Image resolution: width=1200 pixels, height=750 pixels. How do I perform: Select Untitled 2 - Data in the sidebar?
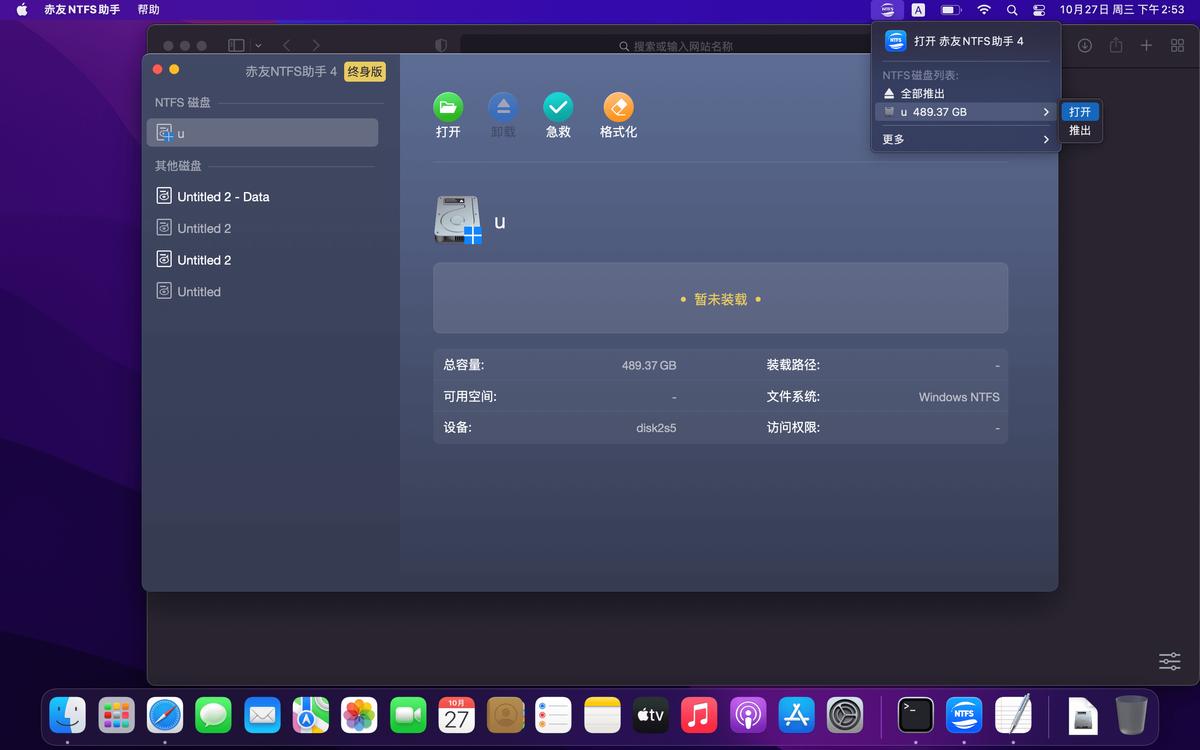(222, 196)
